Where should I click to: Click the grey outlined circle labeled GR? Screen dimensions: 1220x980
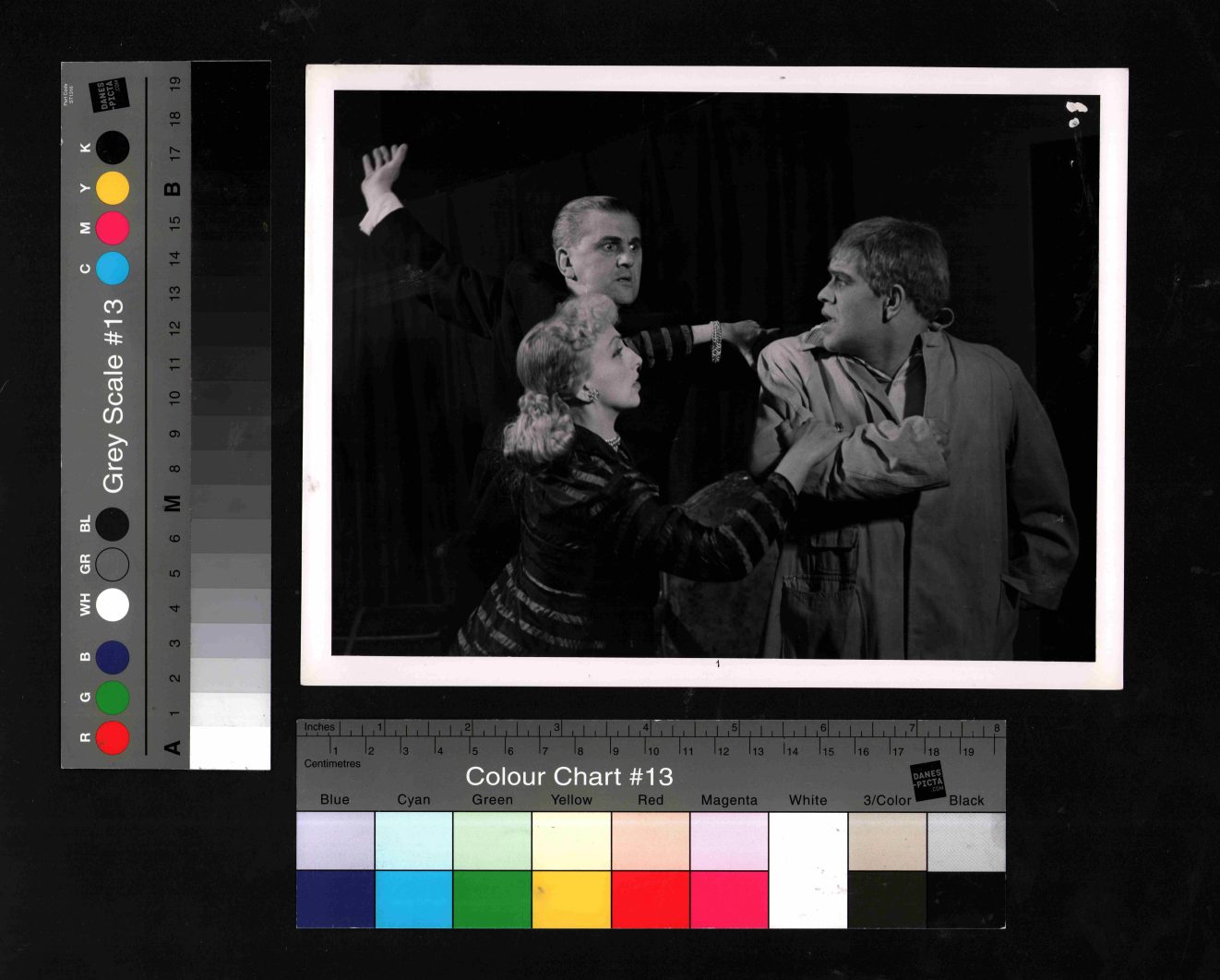[x=113, y=564]
